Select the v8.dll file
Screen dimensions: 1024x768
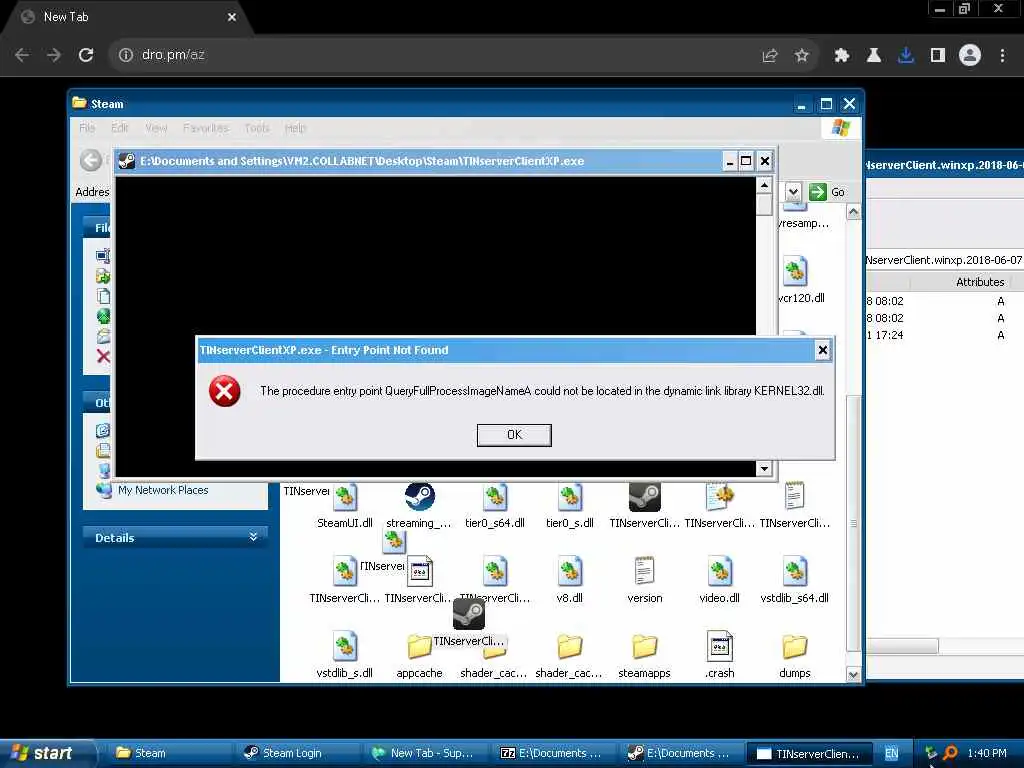[569, 581]
